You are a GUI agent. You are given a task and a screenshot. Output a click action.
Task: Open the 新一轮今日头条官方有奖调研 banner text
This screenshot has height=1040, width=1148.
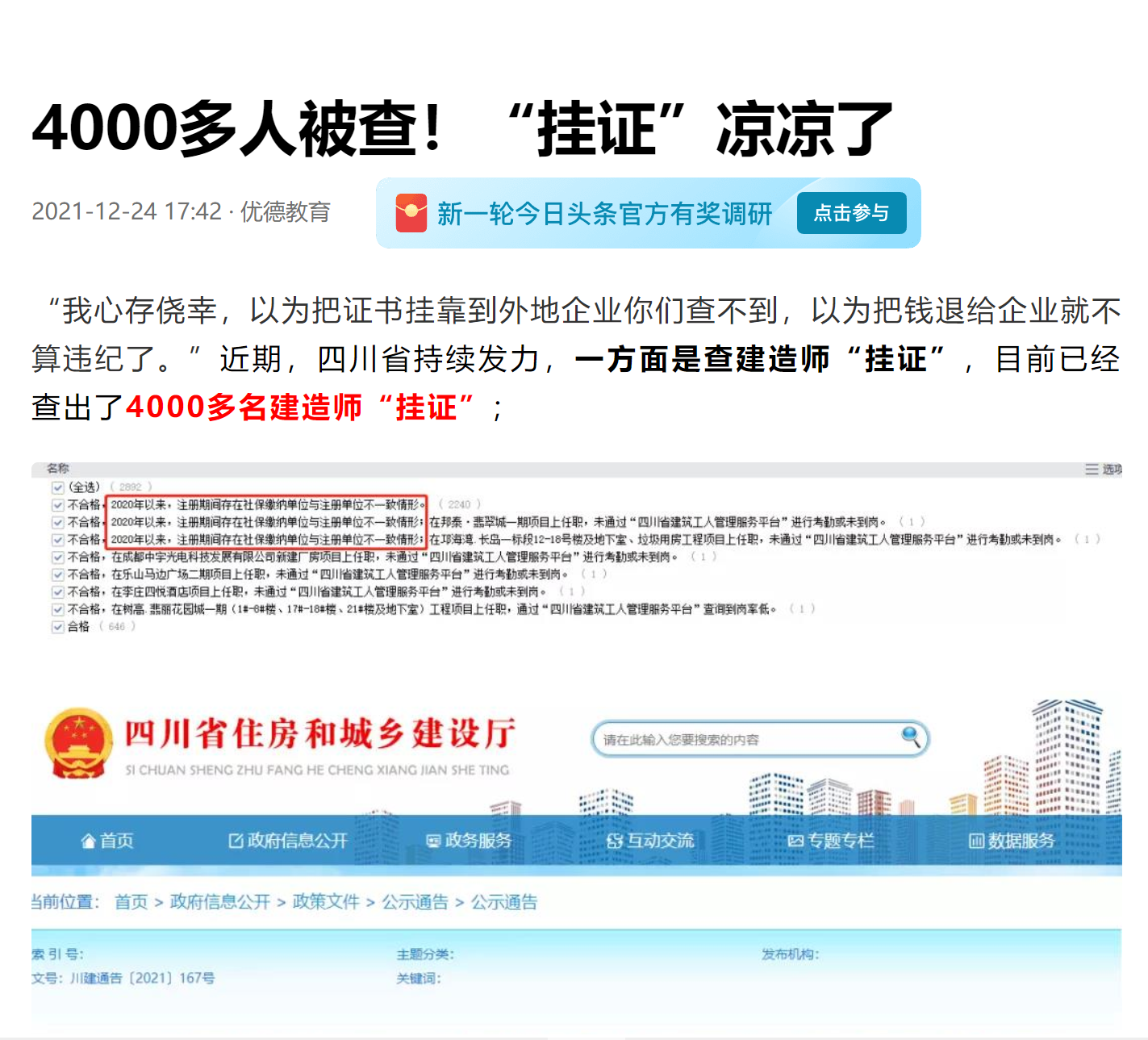[604, 214]
